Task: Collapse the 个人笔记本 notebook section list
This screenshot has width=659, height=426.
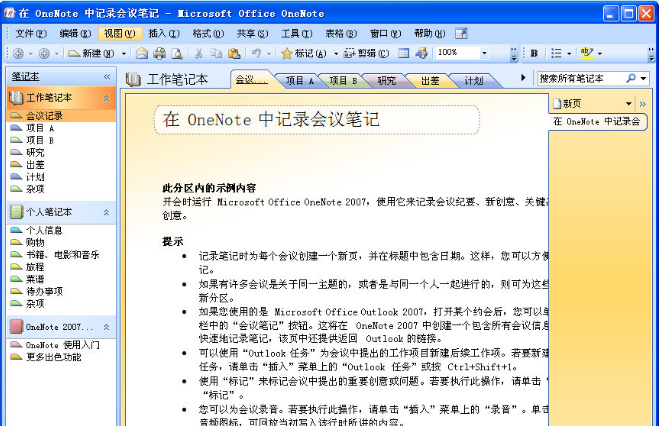Action: point(106,213)
